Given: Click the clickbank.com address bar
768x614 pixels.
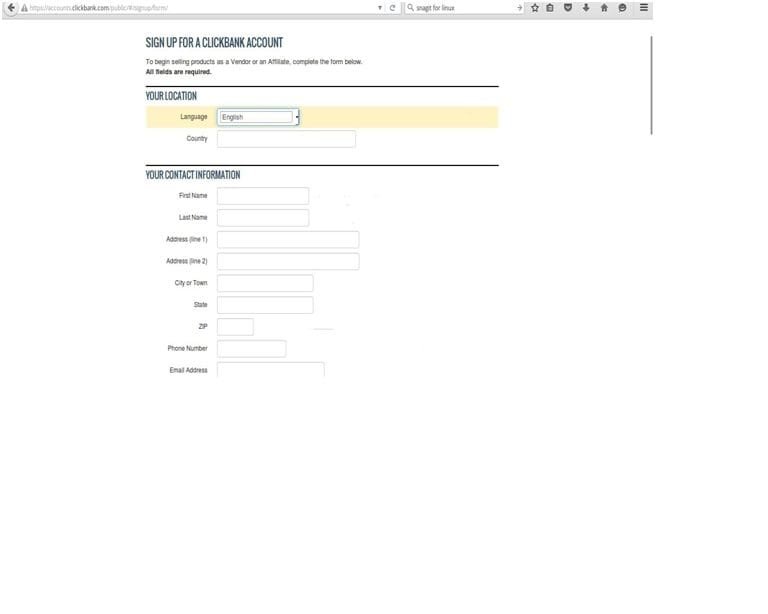Looking at the screenshot, I should (x=201, y=8).
